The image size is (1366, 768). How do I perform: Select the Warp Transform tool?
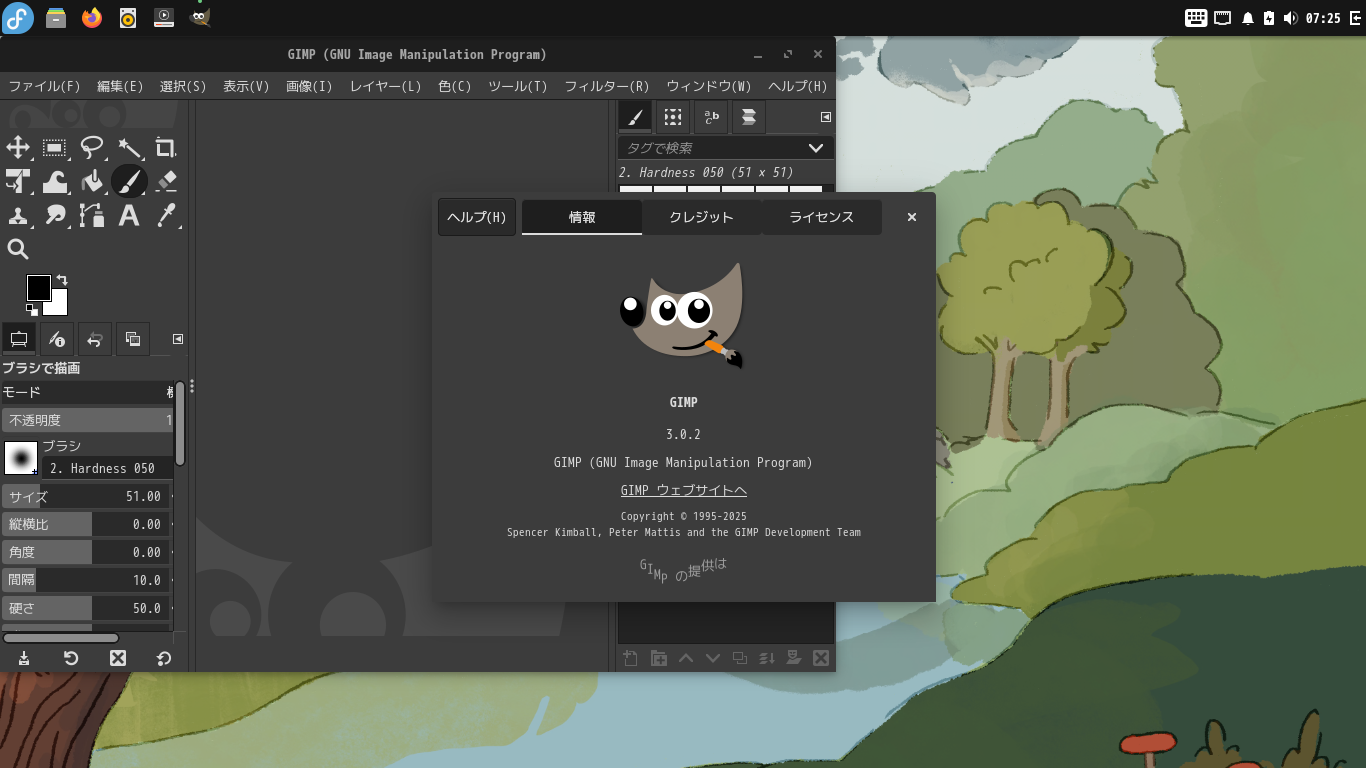point(55,182)
